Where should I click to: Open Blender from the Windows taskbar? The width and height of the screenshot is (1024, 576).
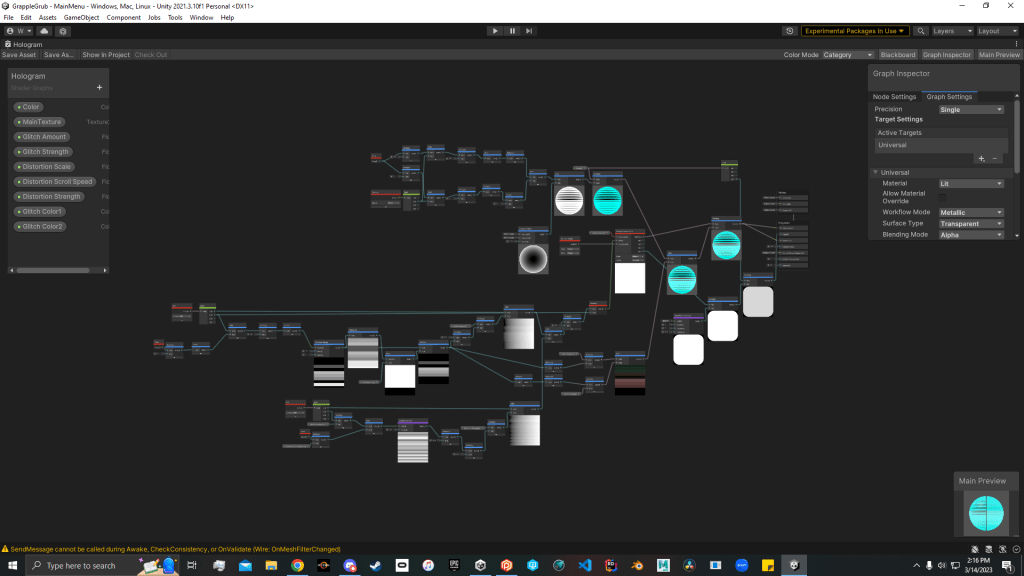[637, 565]
